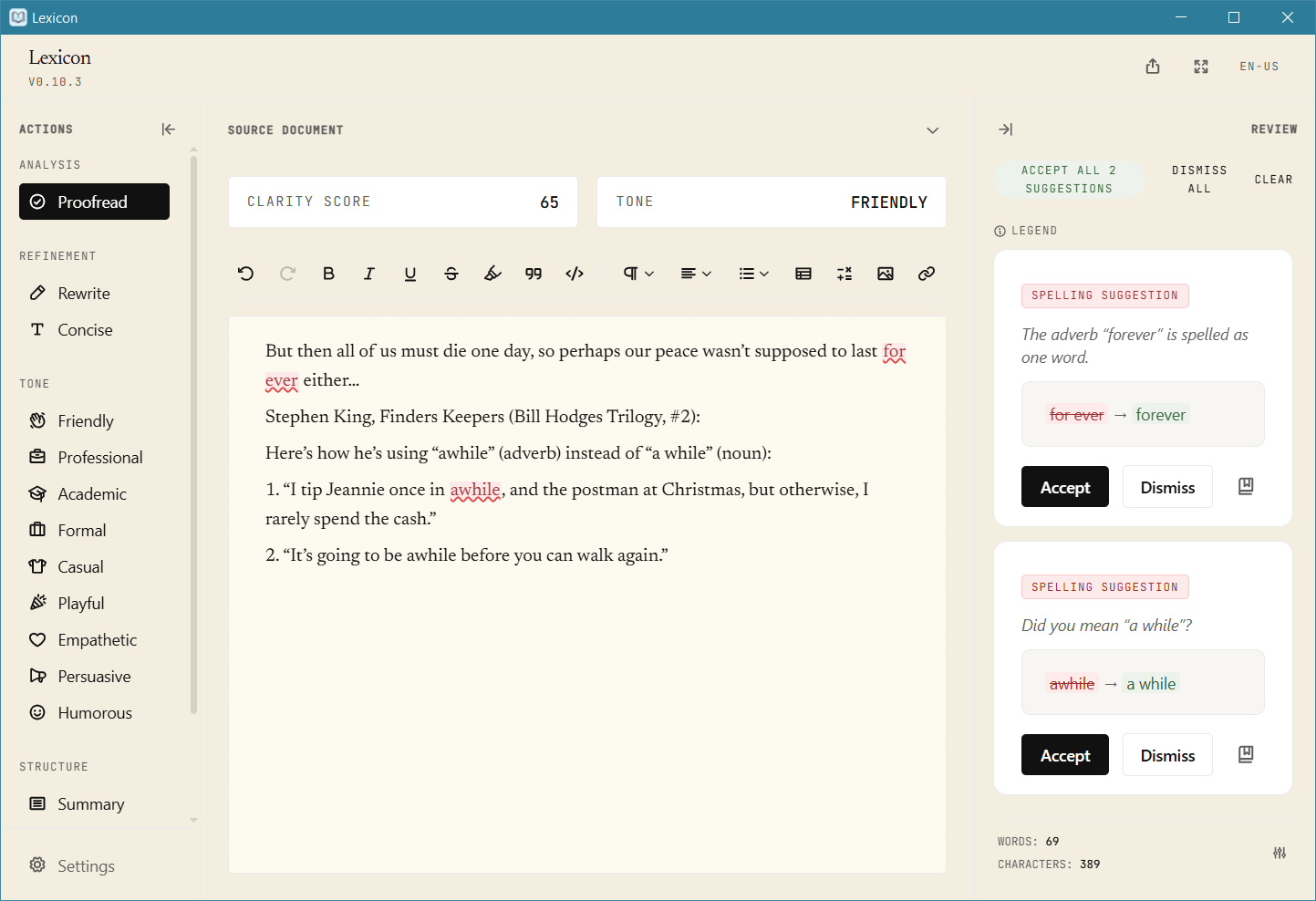
Task: Click the Tone Friendly card
Action: pyautogui.click(x=772, y=202)
